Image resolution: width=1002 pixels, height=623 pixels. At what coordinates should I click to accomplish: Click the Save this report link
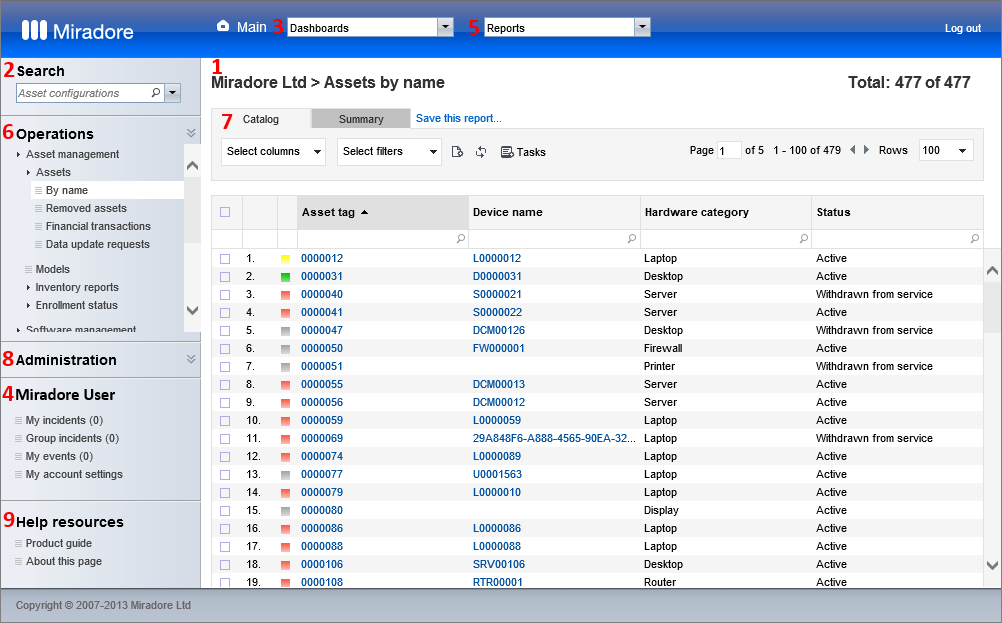(458, 118)
